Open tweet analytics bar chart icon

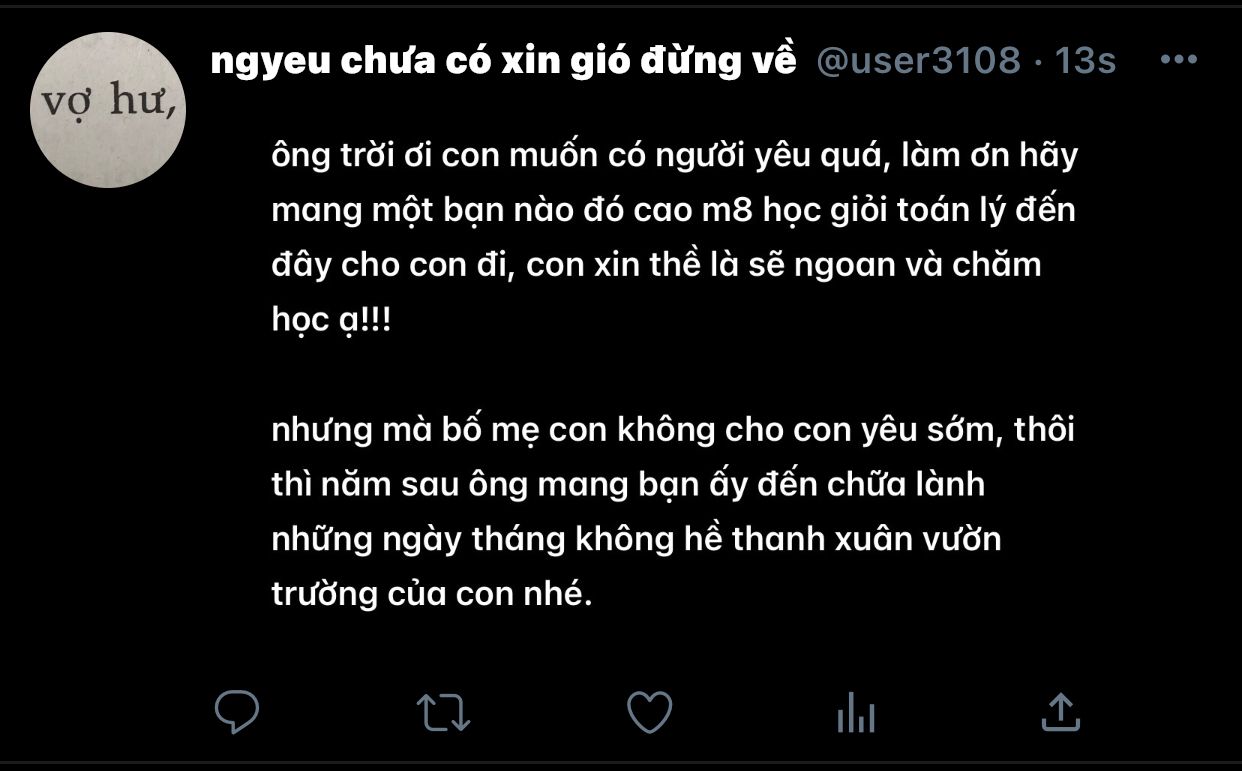point(855,713)
